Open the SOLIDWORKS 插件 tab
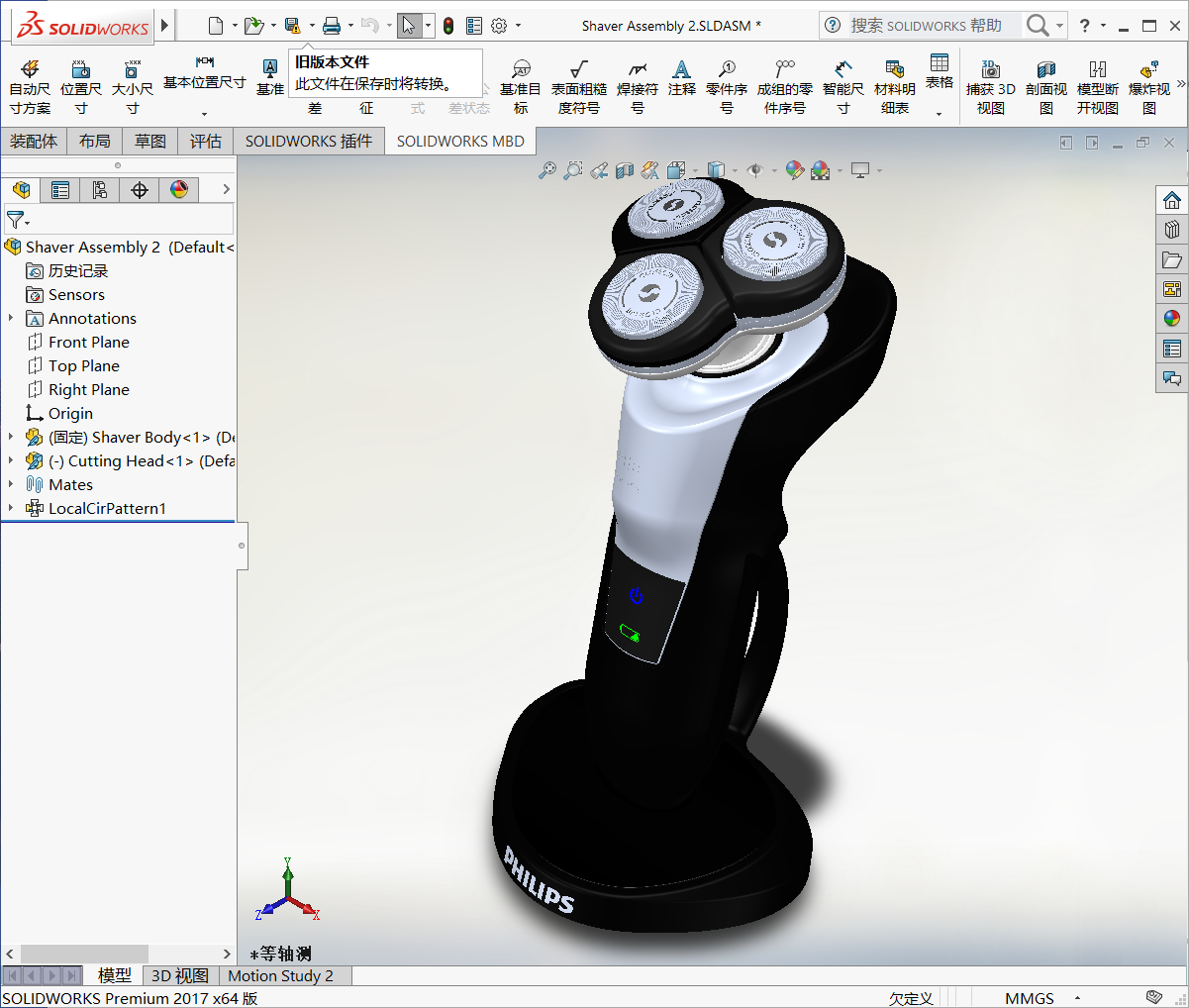Viewport: 1189px width, 1008px height. (309, 142)
